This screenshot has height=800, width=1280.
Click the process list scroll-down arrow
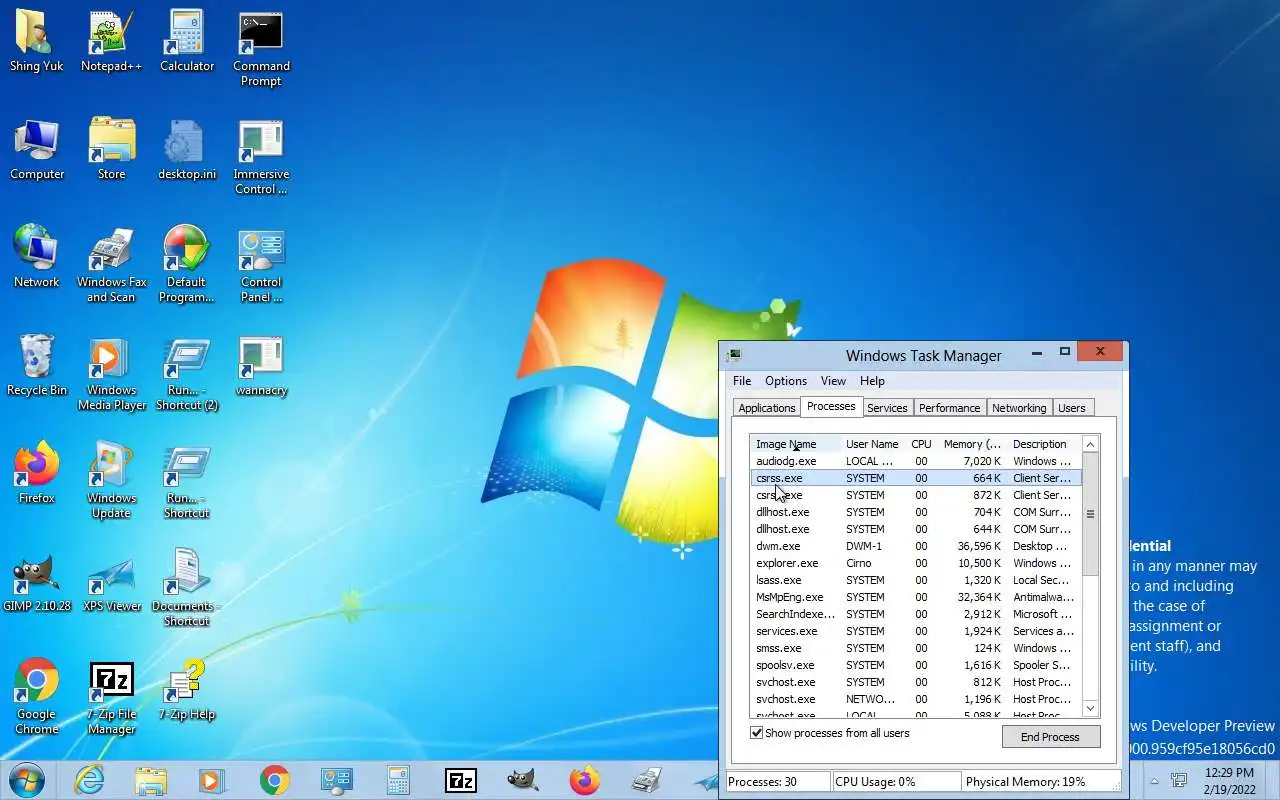click(1091, 708)
